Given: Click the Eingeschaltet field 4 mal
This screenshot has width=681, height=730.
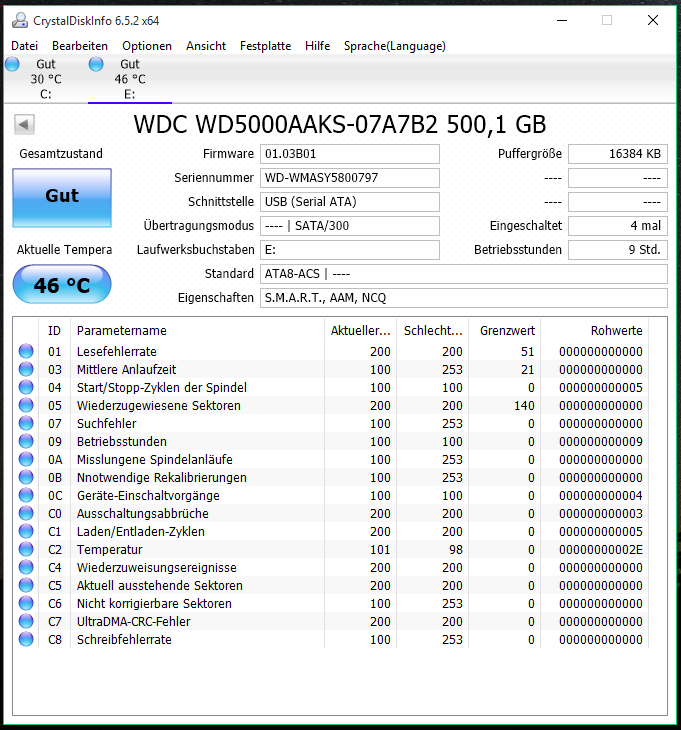Looking at the screenshot, I should point(618,226).
